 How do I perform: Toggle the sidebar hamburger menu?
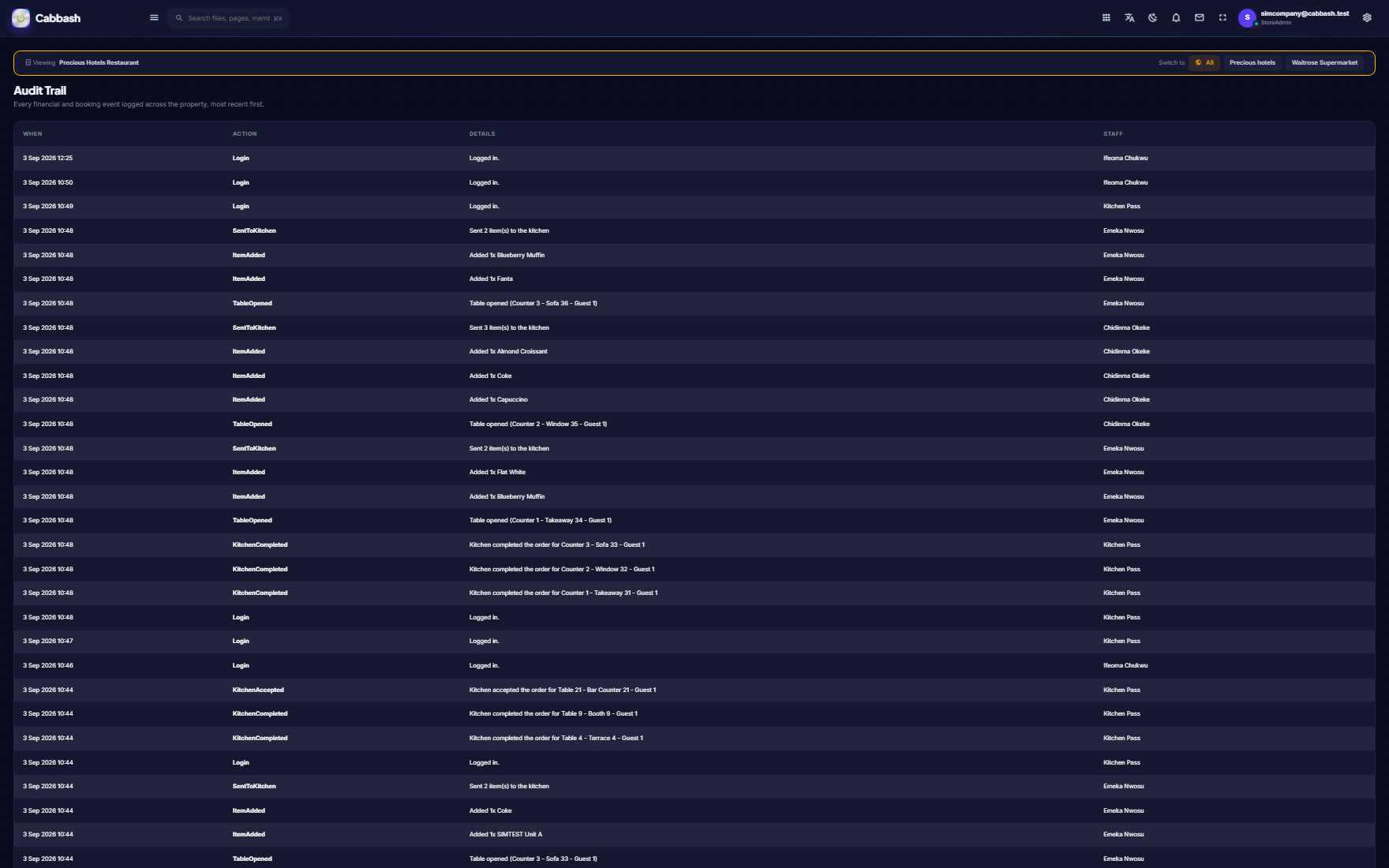click(x=154, y=18)
